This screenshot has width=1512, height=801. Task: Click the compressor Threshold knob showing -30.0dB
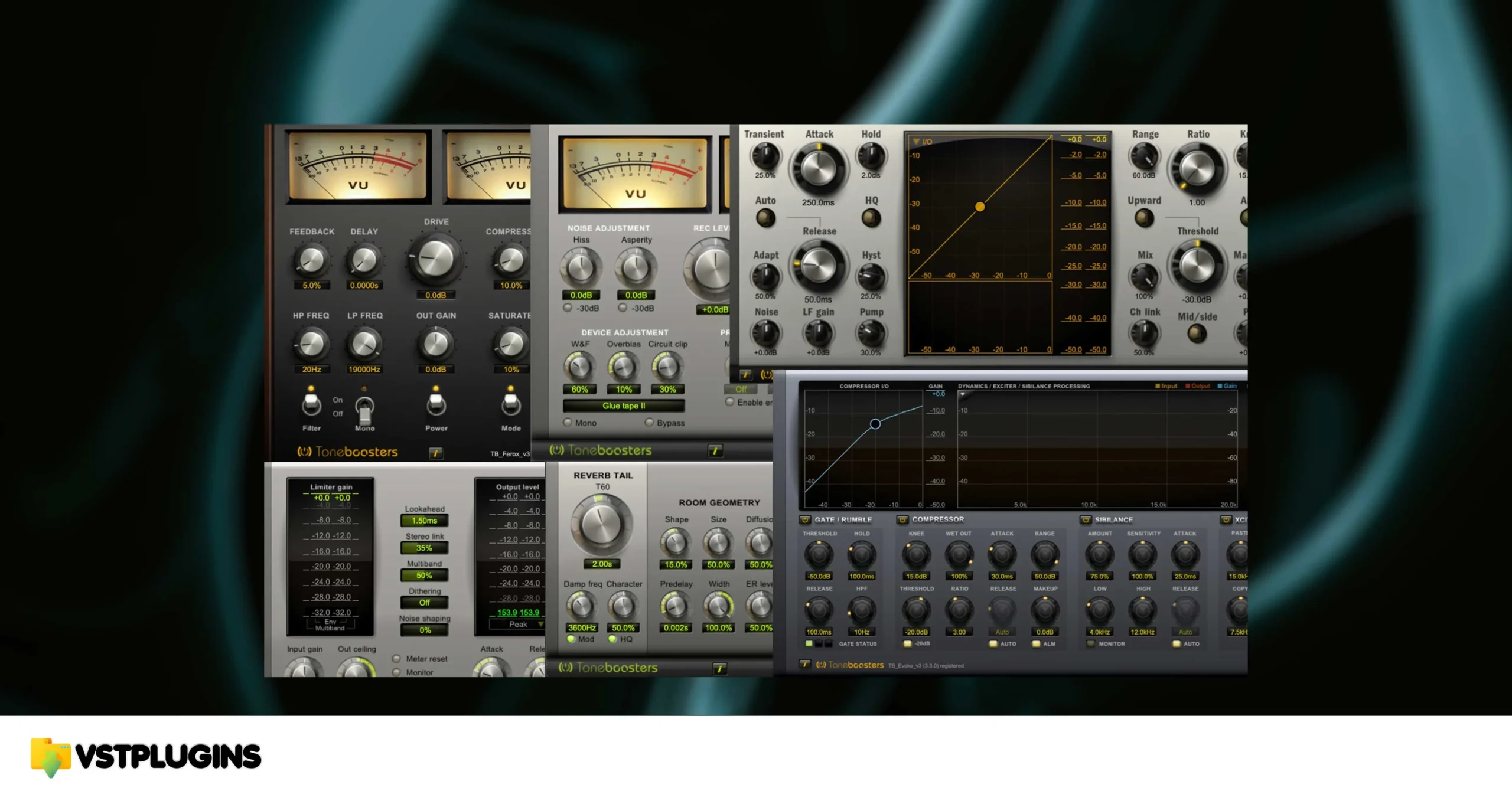[1197, 266]
